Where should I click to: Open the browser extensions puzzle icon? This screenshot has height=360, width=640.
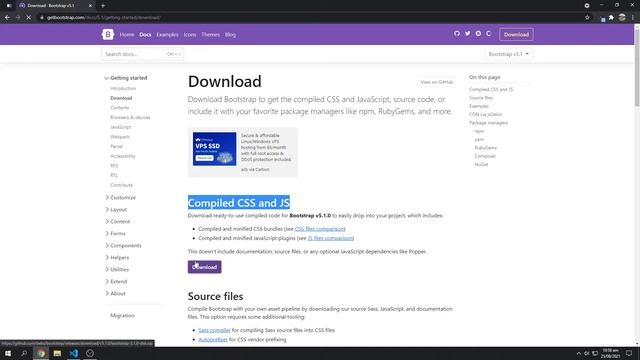click(x=611, y=18)
